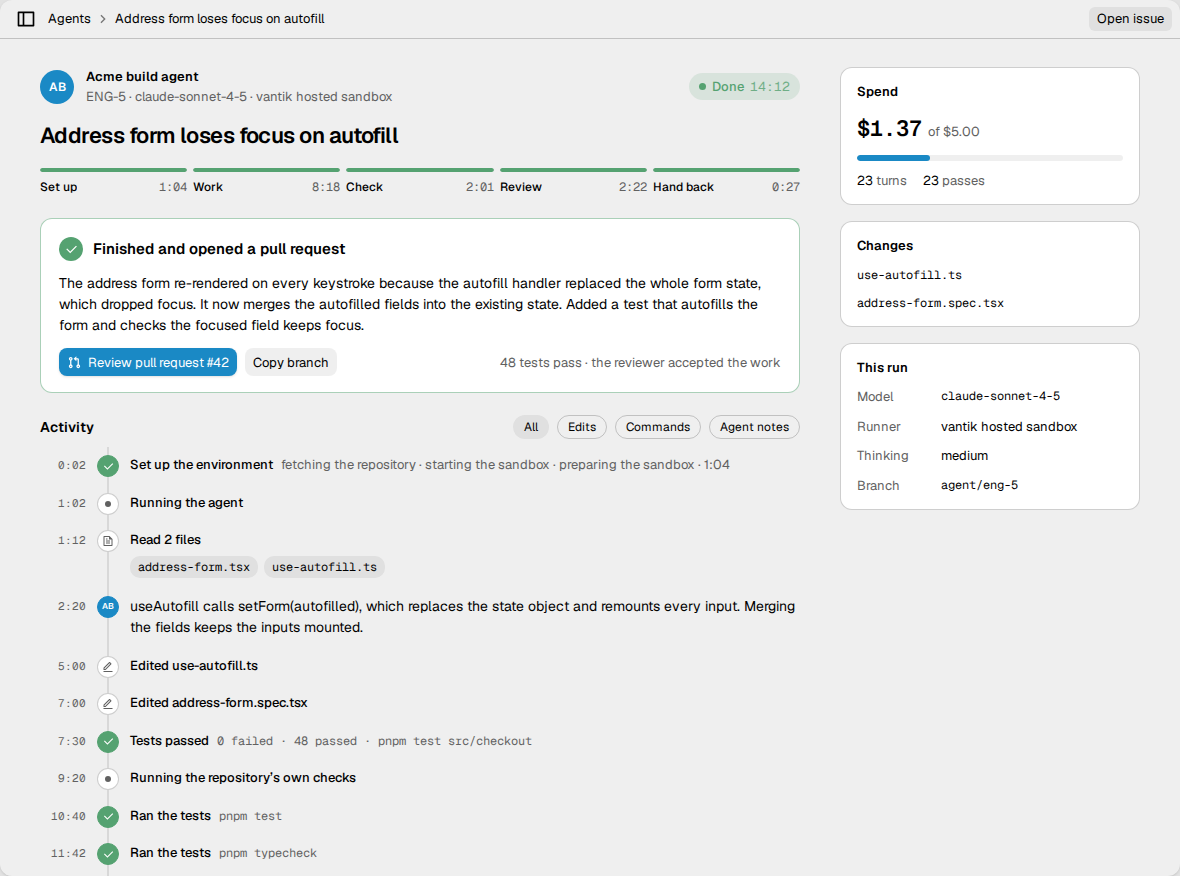This screenshot has height=876, width=1180.
Task: Click the 23 passes count
Action: (x=953, y=181)
